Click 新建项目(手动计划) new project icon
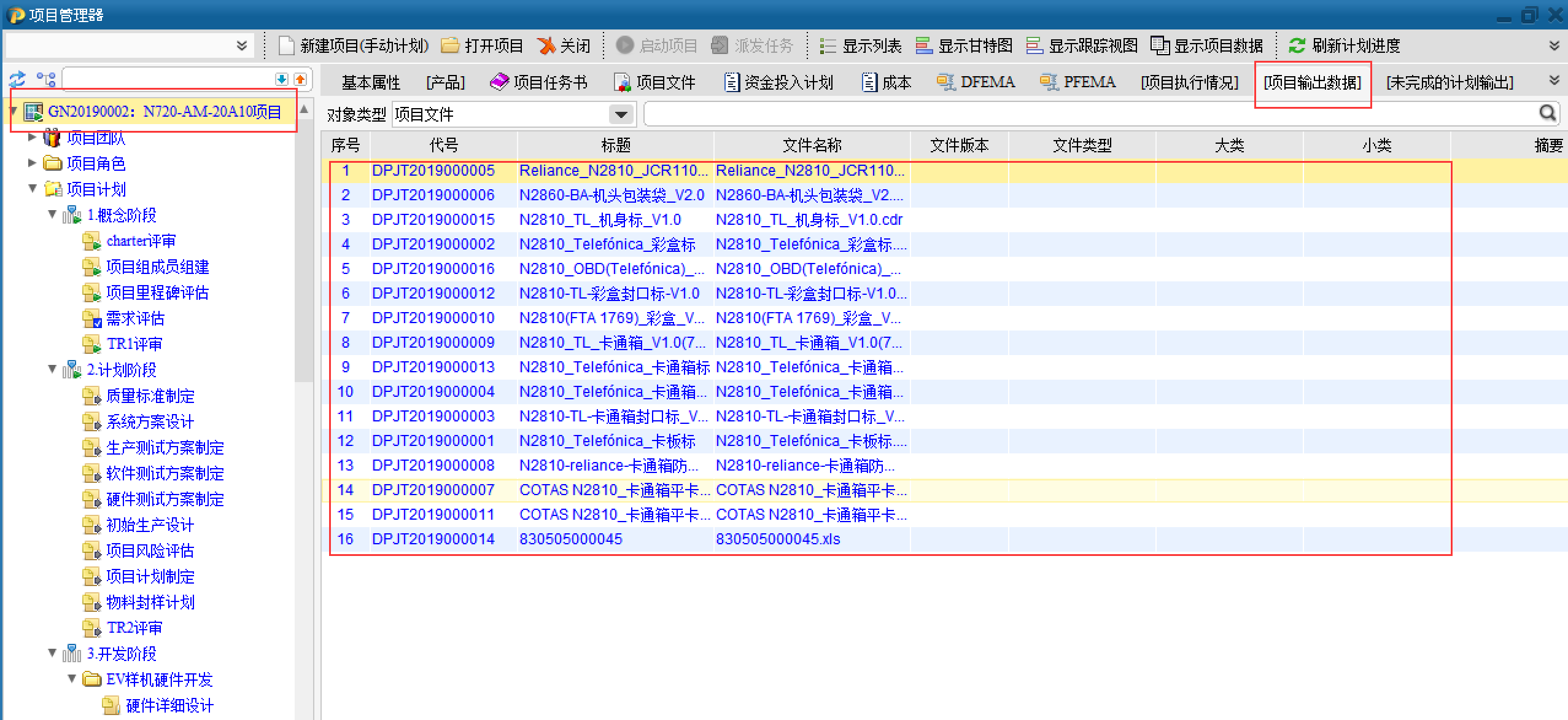Image resolution: width=1568 pixels, height=720 pixels. pyautogui.click(x=287, y=45)
